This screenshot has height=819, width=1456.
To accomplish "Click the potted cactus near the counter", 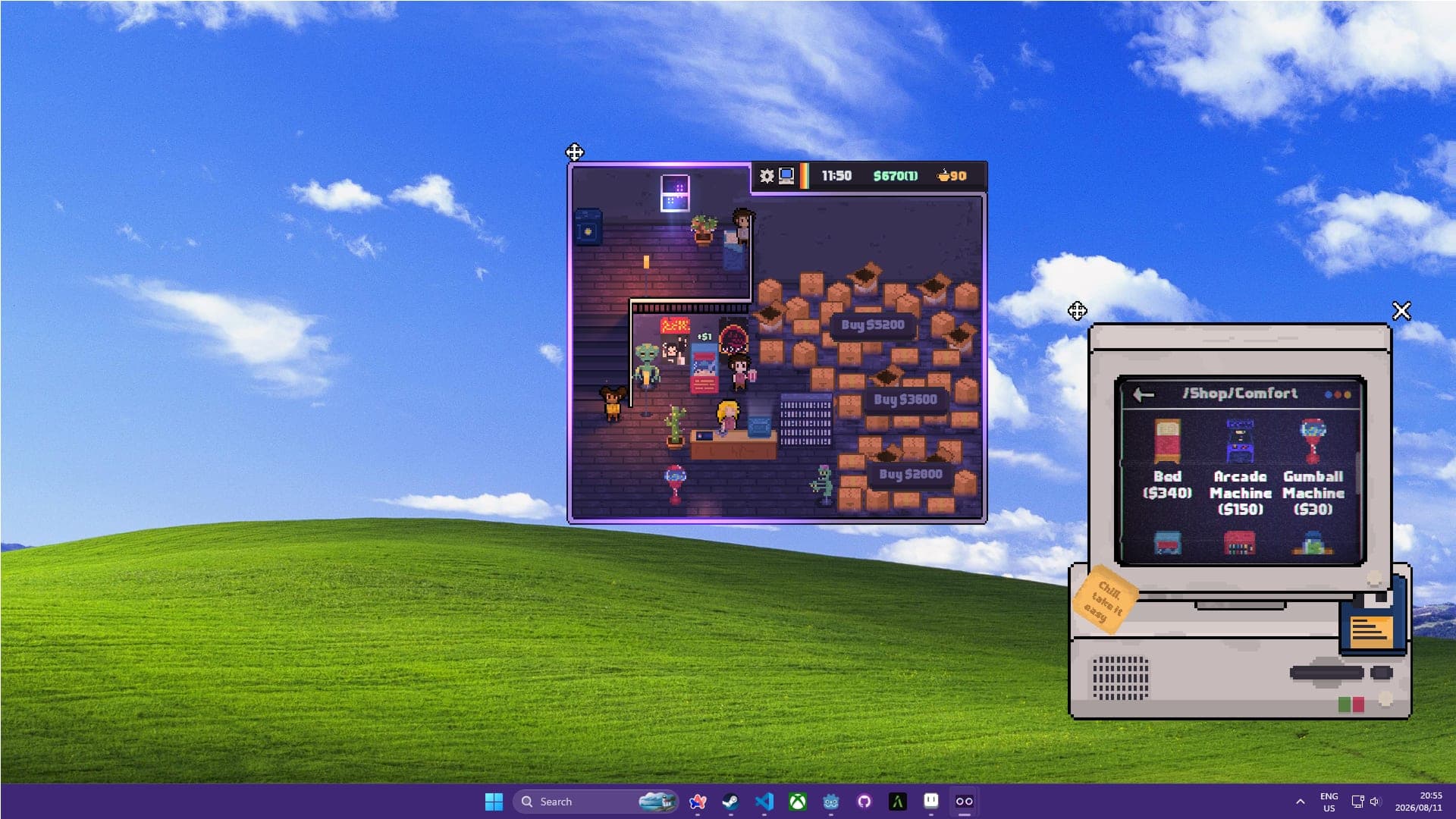I will [674, 427].
